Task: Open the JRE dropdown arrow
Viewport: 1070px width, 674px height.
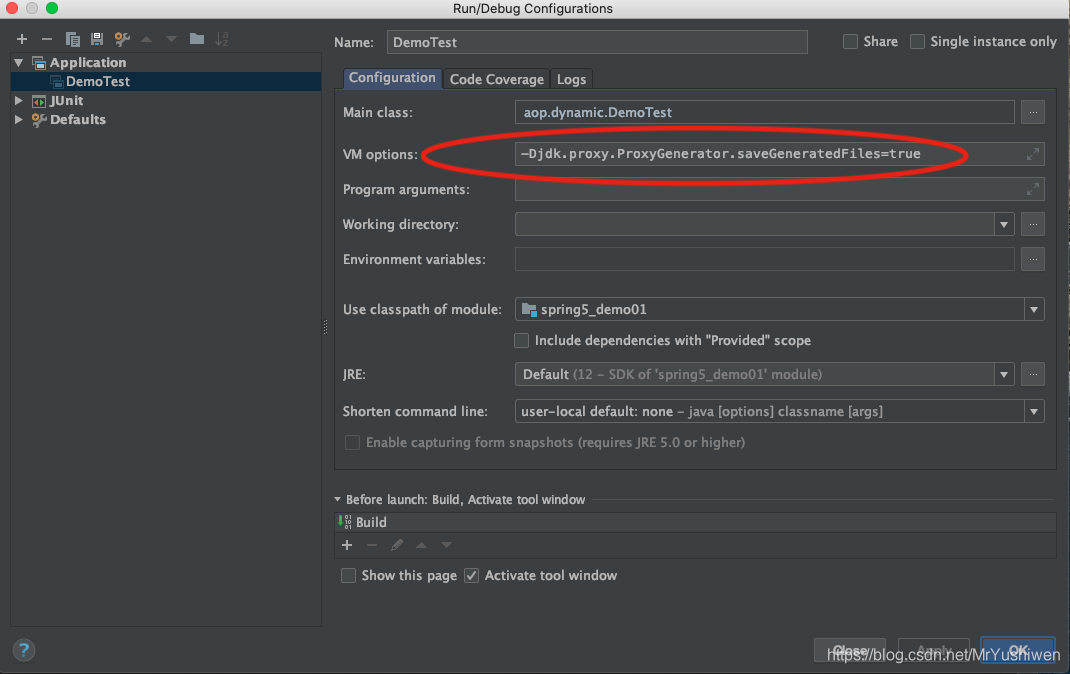Action: [1004, 374]
